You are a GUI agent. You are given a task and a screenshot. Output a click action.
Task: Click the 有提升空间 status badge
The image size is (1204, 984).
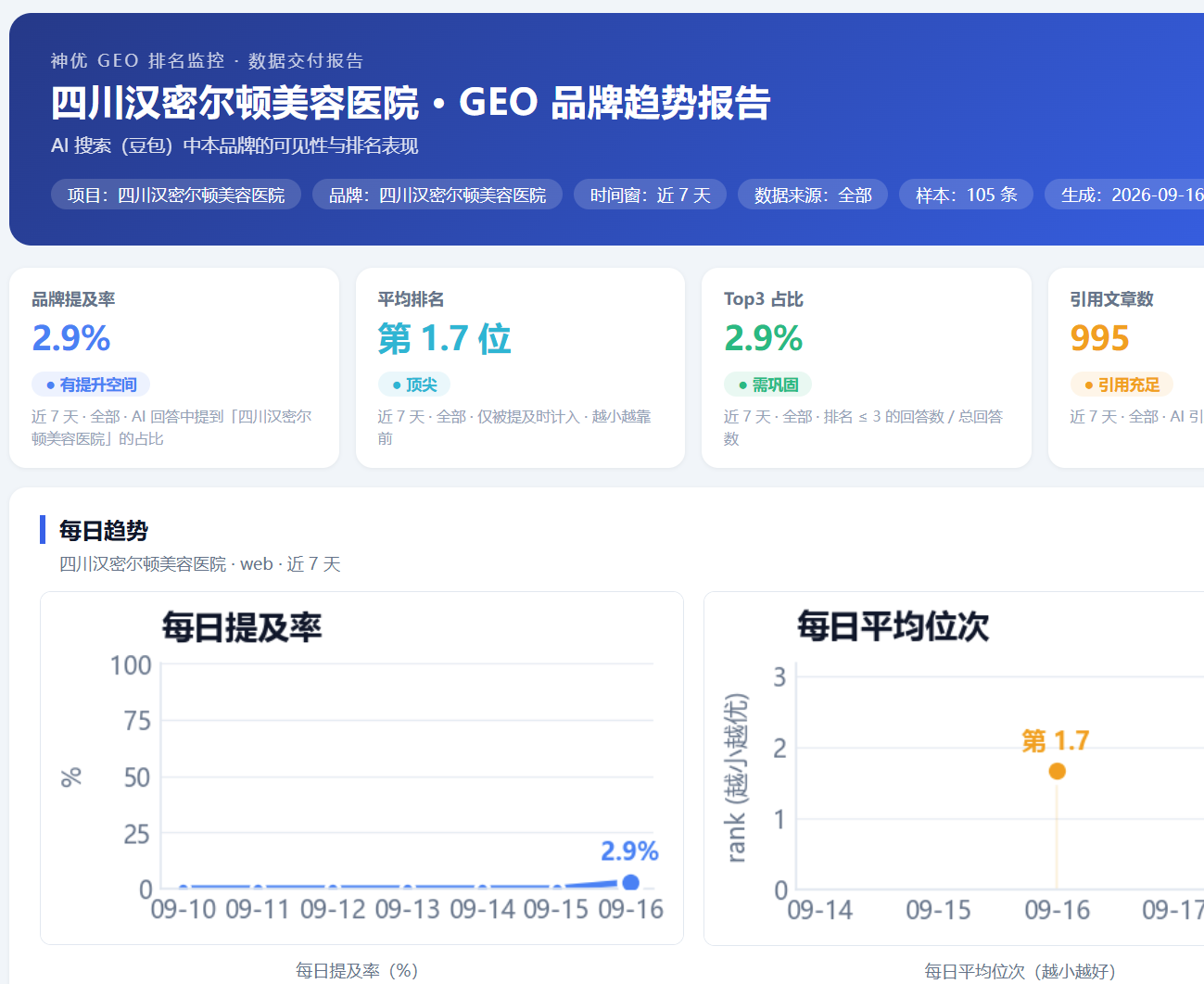coord(91,385)
